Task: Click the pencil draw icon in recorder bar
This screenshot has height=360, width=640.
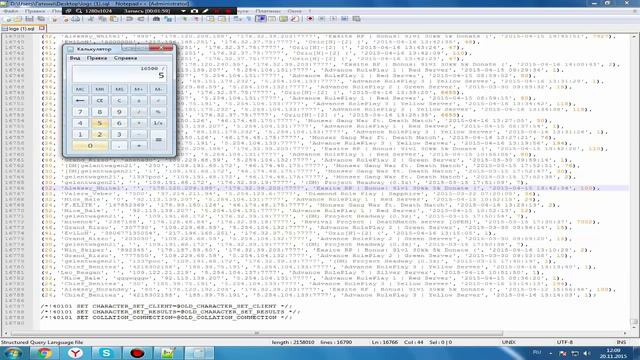Action: (205, 11)
